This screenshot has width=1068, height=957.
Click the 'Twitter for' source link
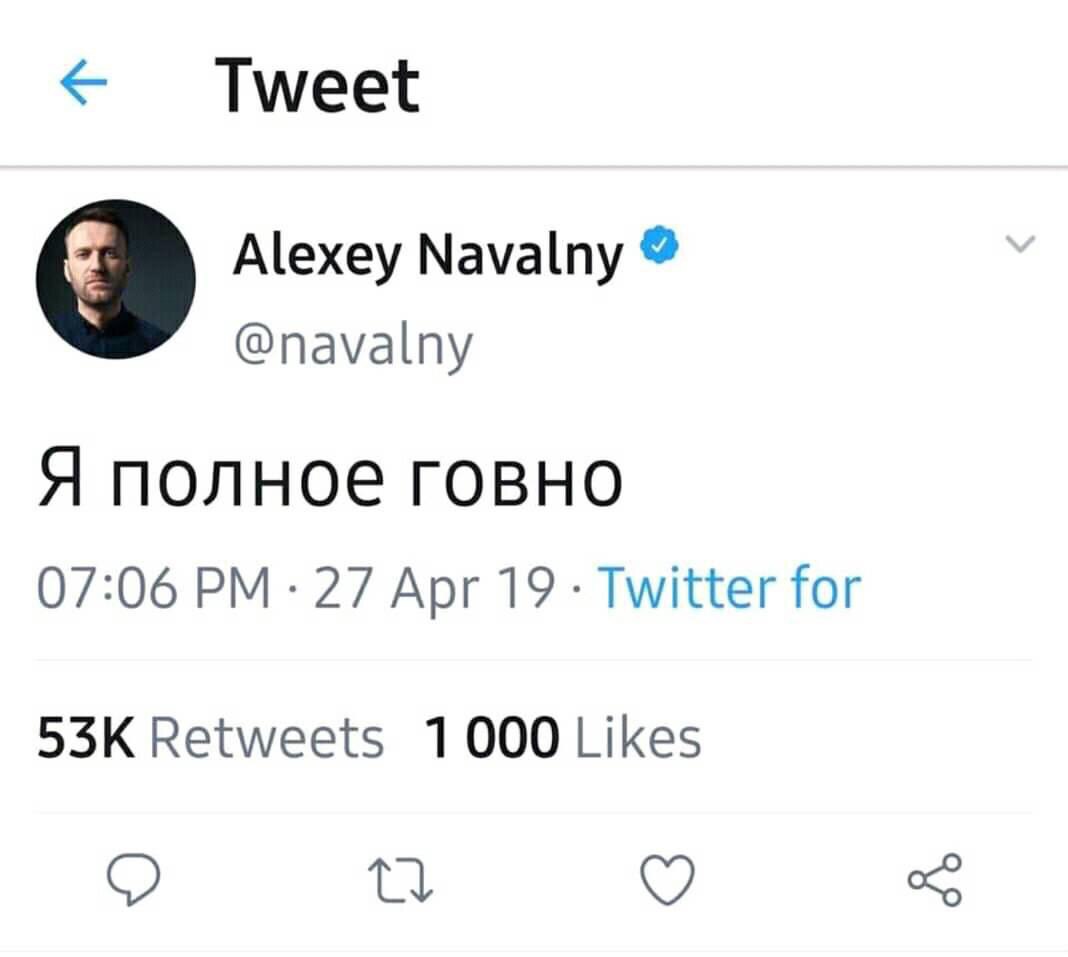tap(728, 587)
